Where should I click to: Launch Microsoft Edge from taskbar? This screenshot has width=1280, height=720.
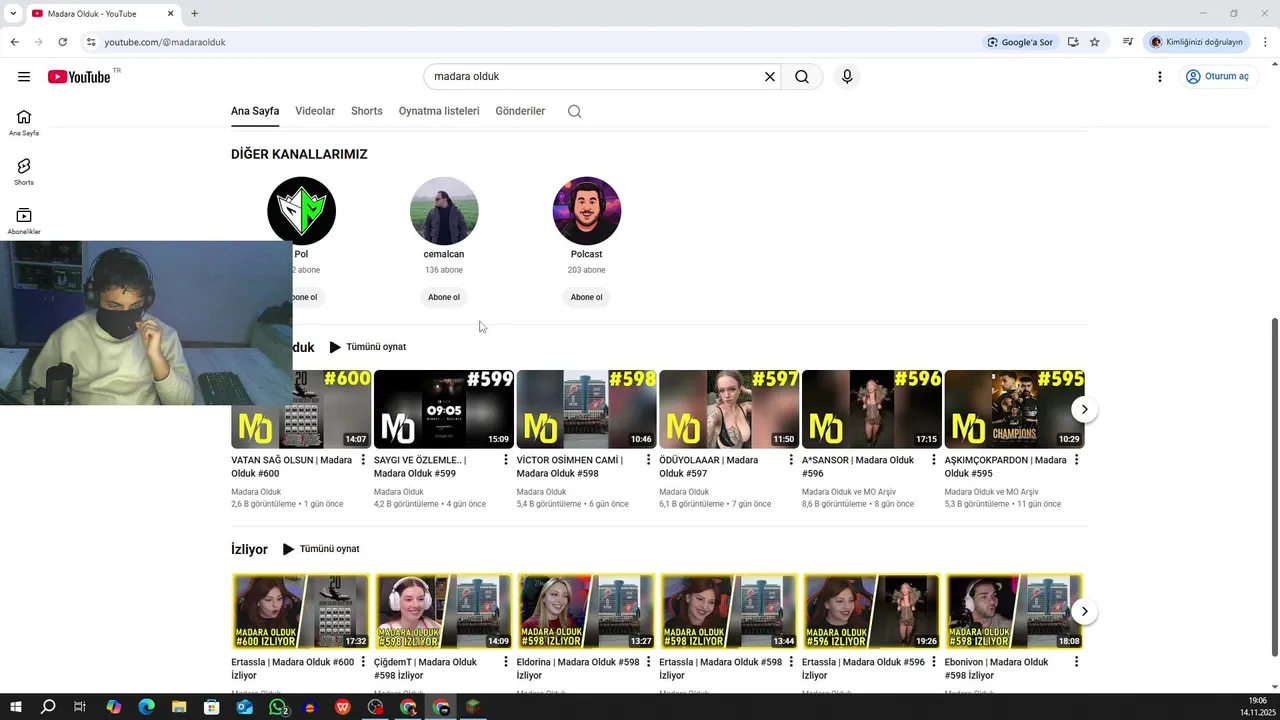point(146,707)
